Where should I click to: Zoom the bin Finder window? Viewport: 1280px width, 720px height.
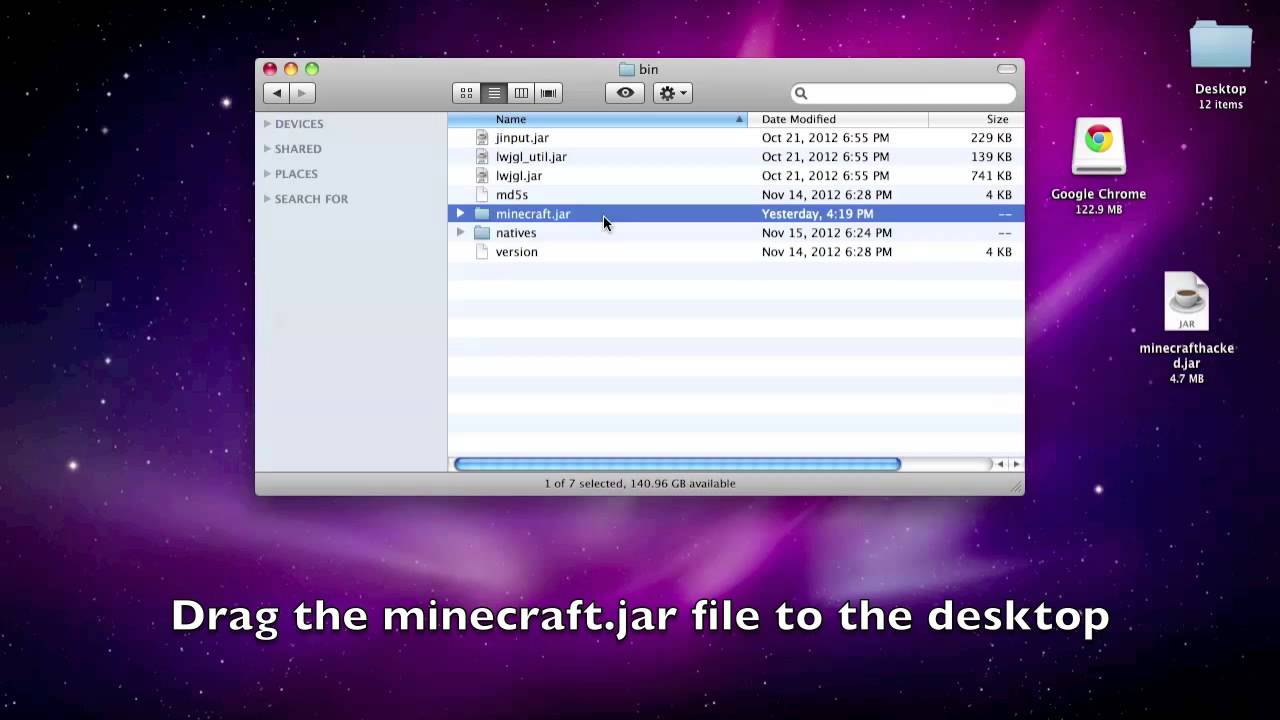312,69
